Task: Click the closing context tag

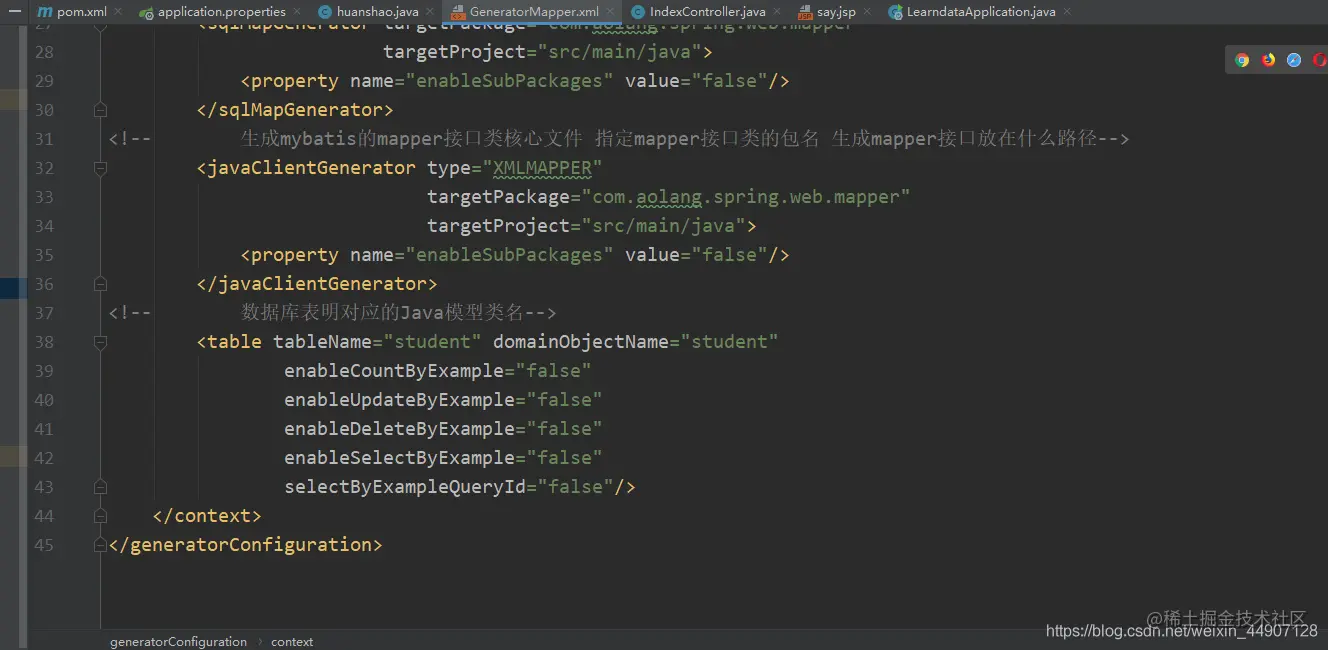Action: click(207, 516)
